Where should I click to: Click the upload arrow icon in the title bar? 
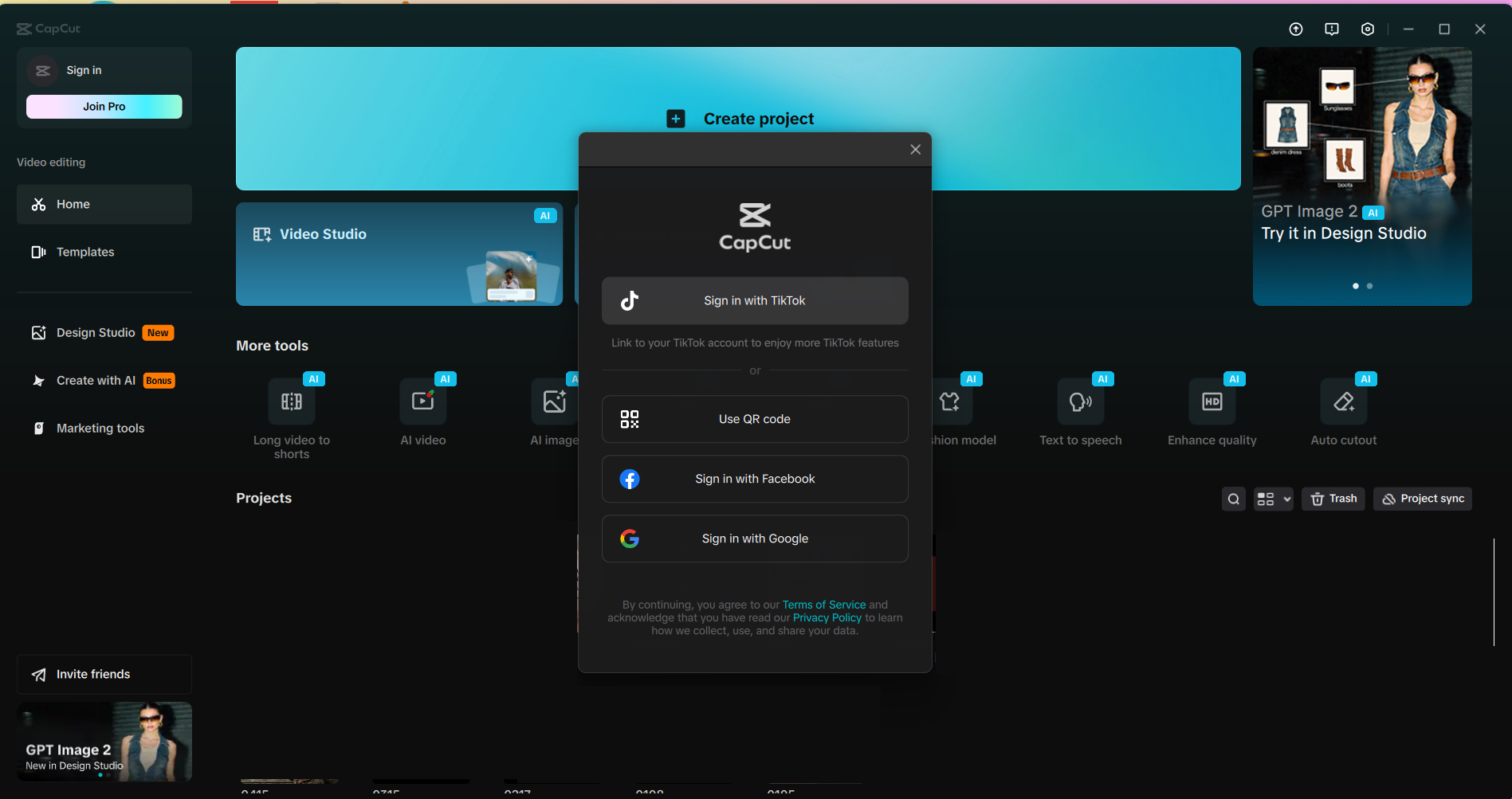(x=1296, y=29)
